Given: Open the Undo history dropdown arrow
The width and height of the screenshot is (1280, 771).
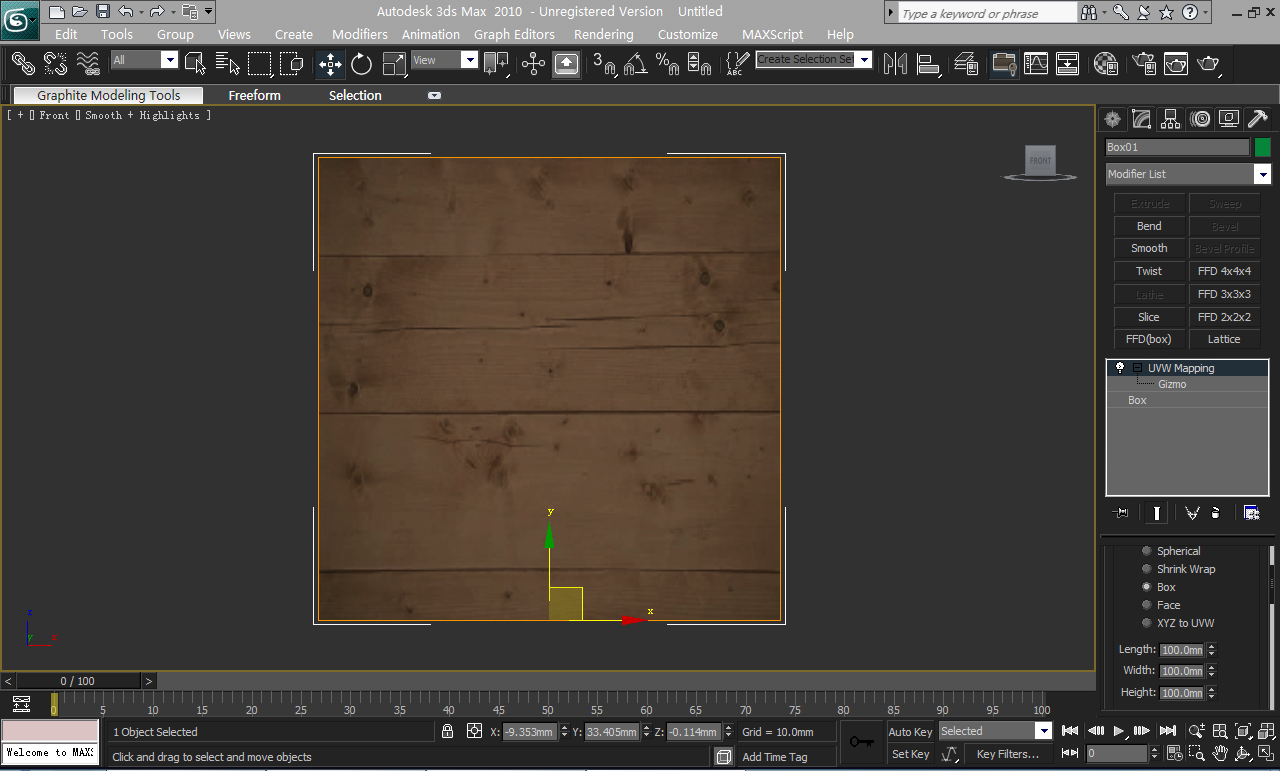Looking at the screenshot, I should click(140, 12).
